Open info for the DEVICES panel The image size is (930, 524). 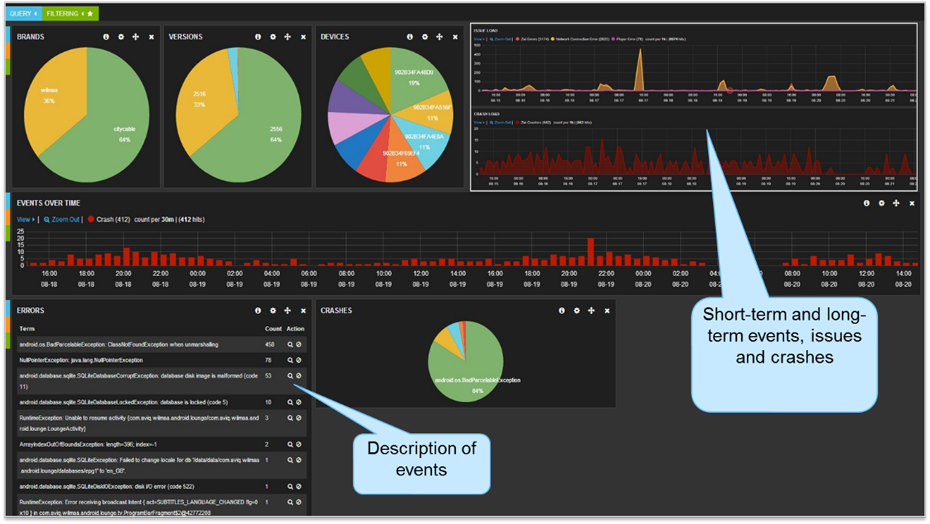coord(410,37)
